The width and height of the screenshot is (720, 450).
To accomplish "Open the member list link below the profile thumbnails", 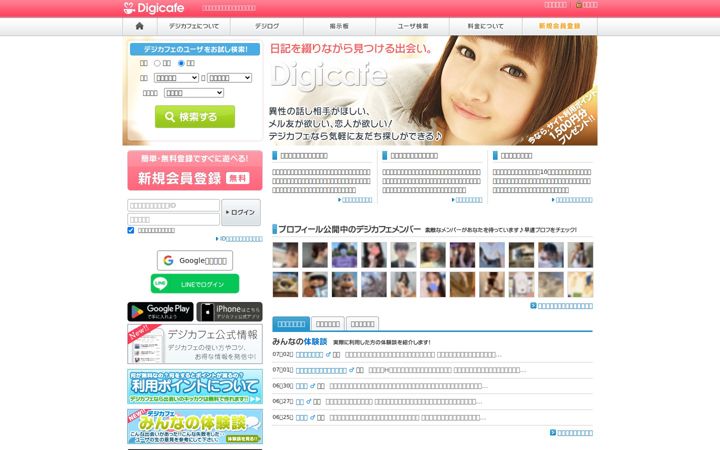I will tap(565, 306).
